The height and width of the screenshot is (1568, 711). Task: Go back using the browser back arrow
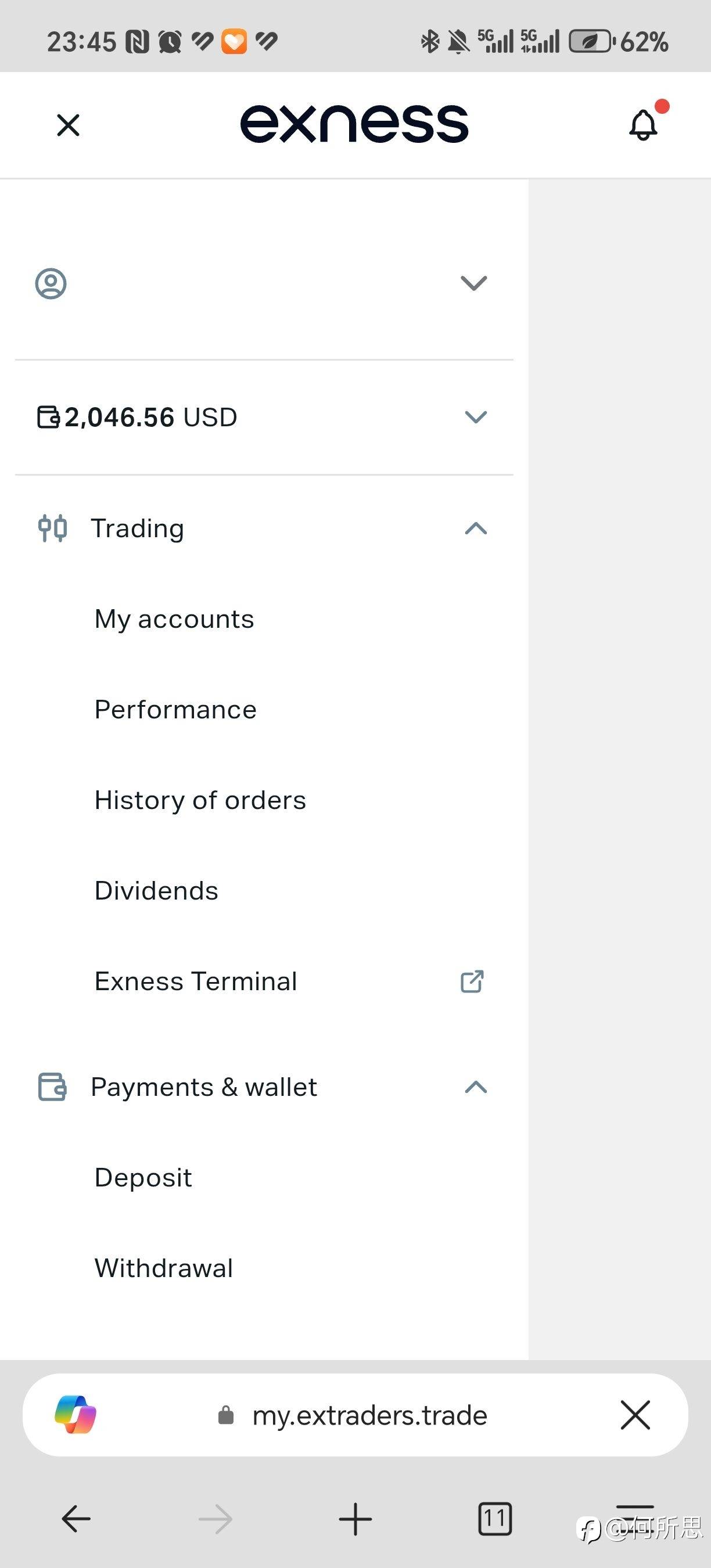click(x=76, y=1519)
